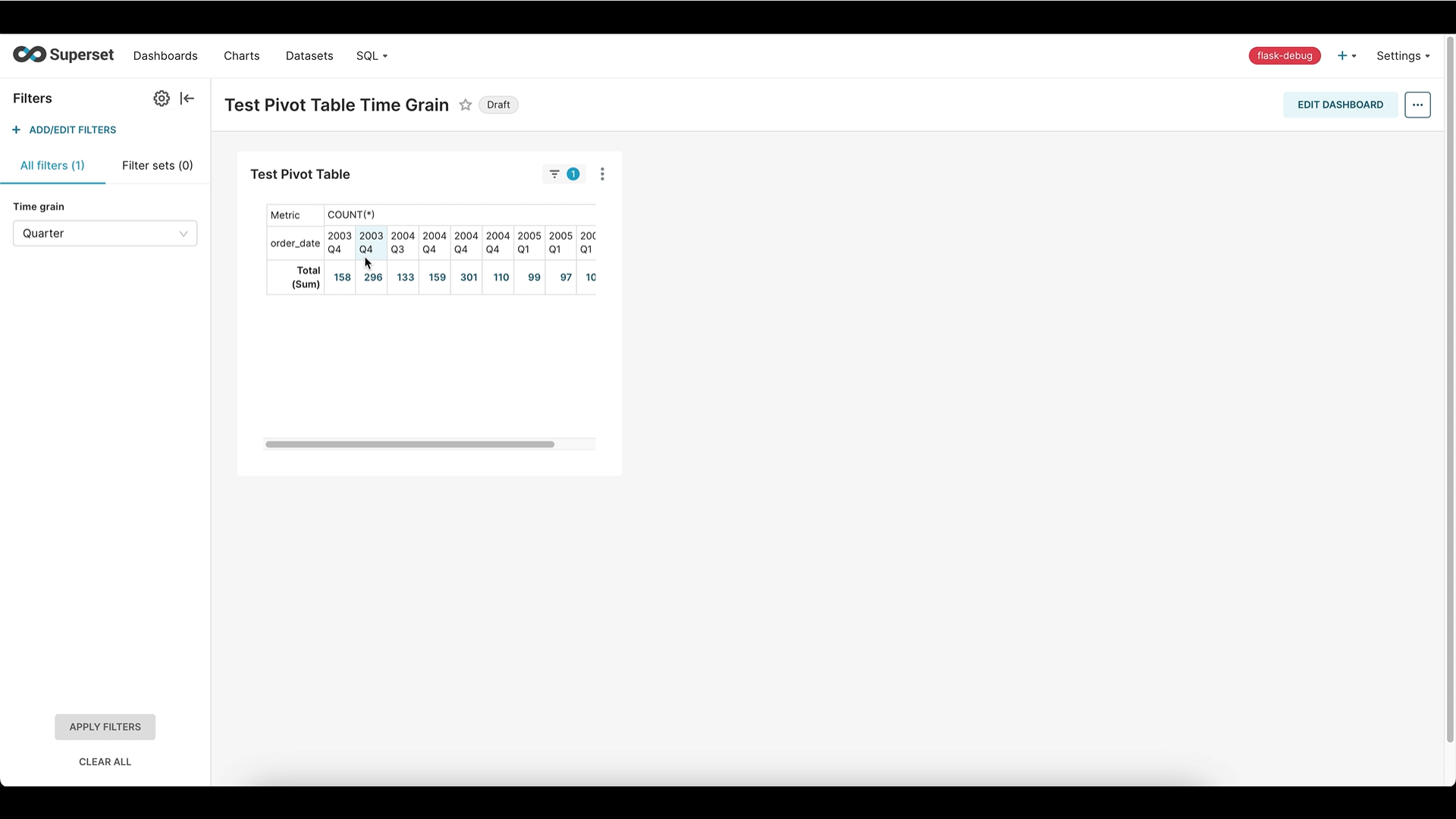Click the flask-debug badge

click(x=1285, y=55)
